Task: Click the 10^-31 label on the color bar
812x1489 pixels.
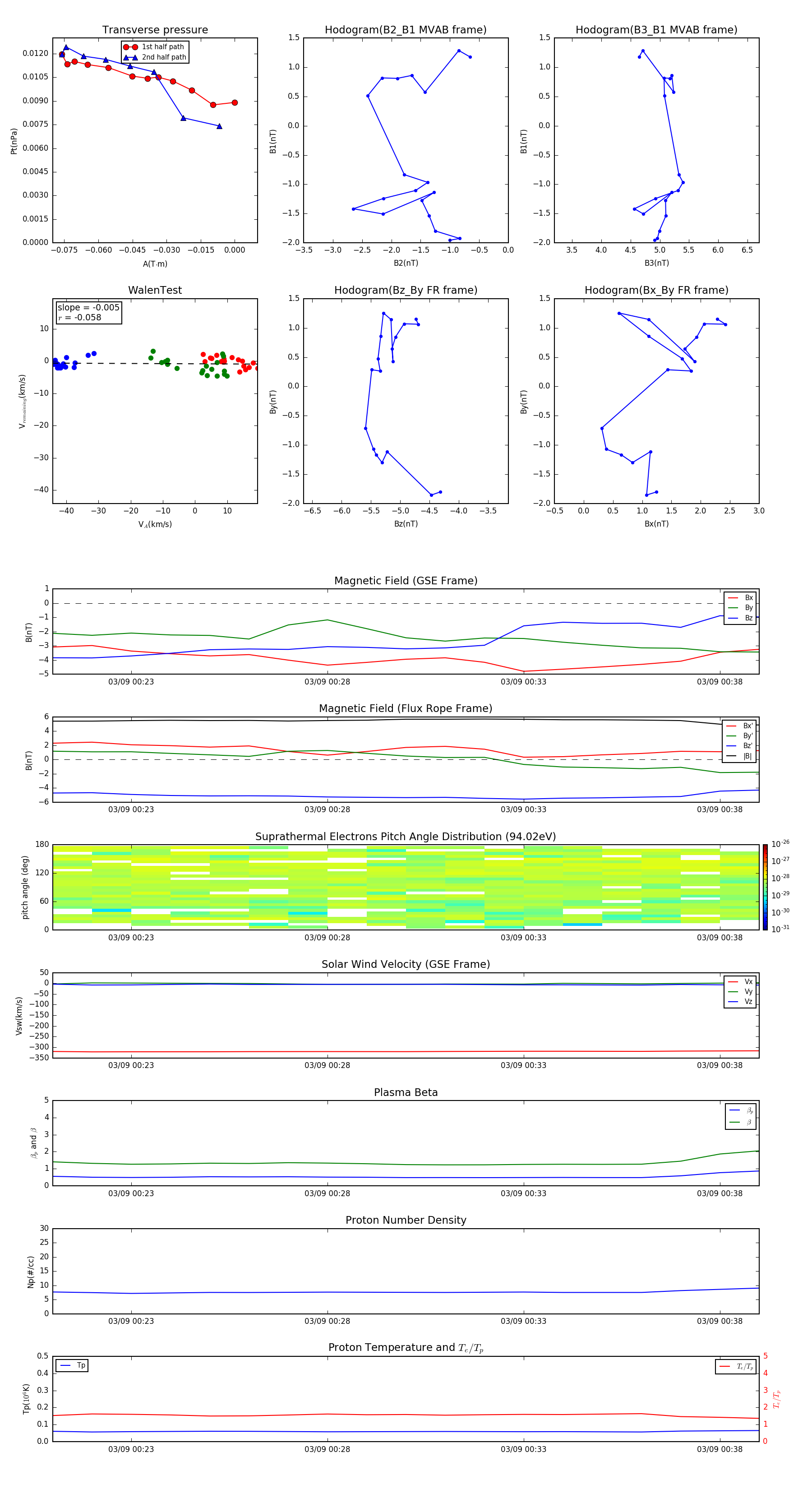Action: [780, 929]
